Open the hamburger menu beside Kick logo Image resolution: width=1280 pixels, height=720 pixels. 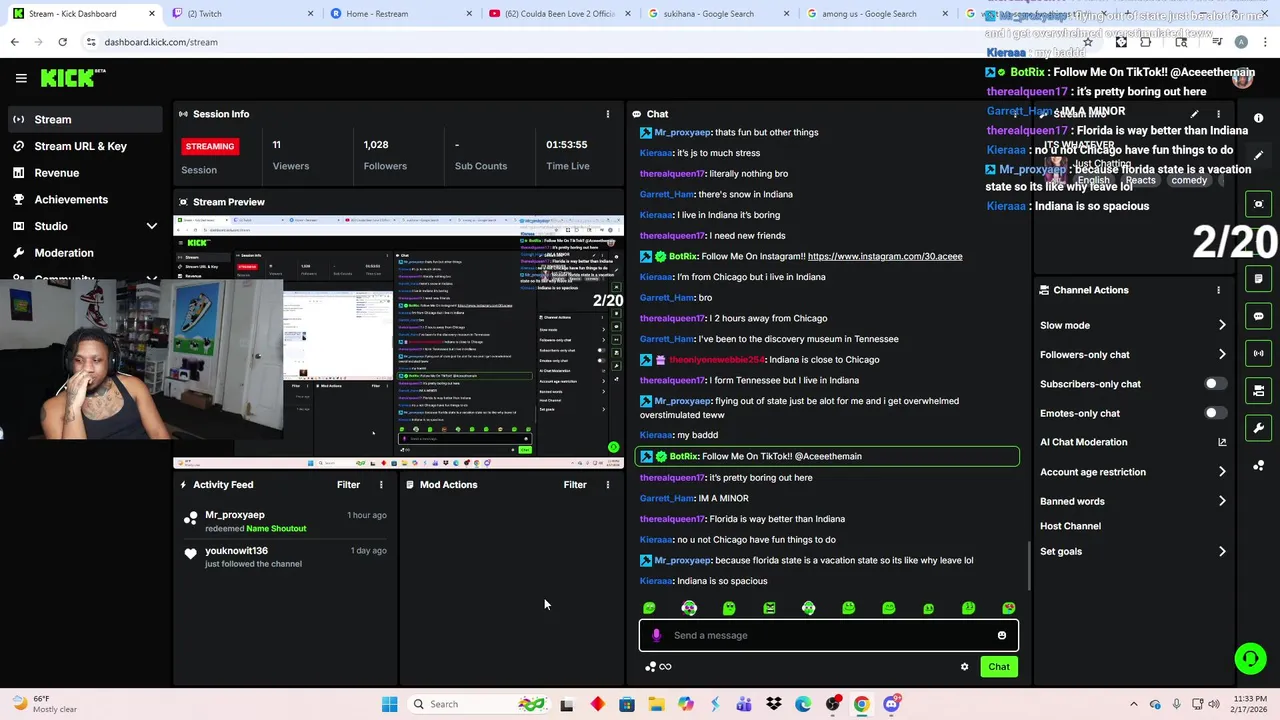pos(21,78)
